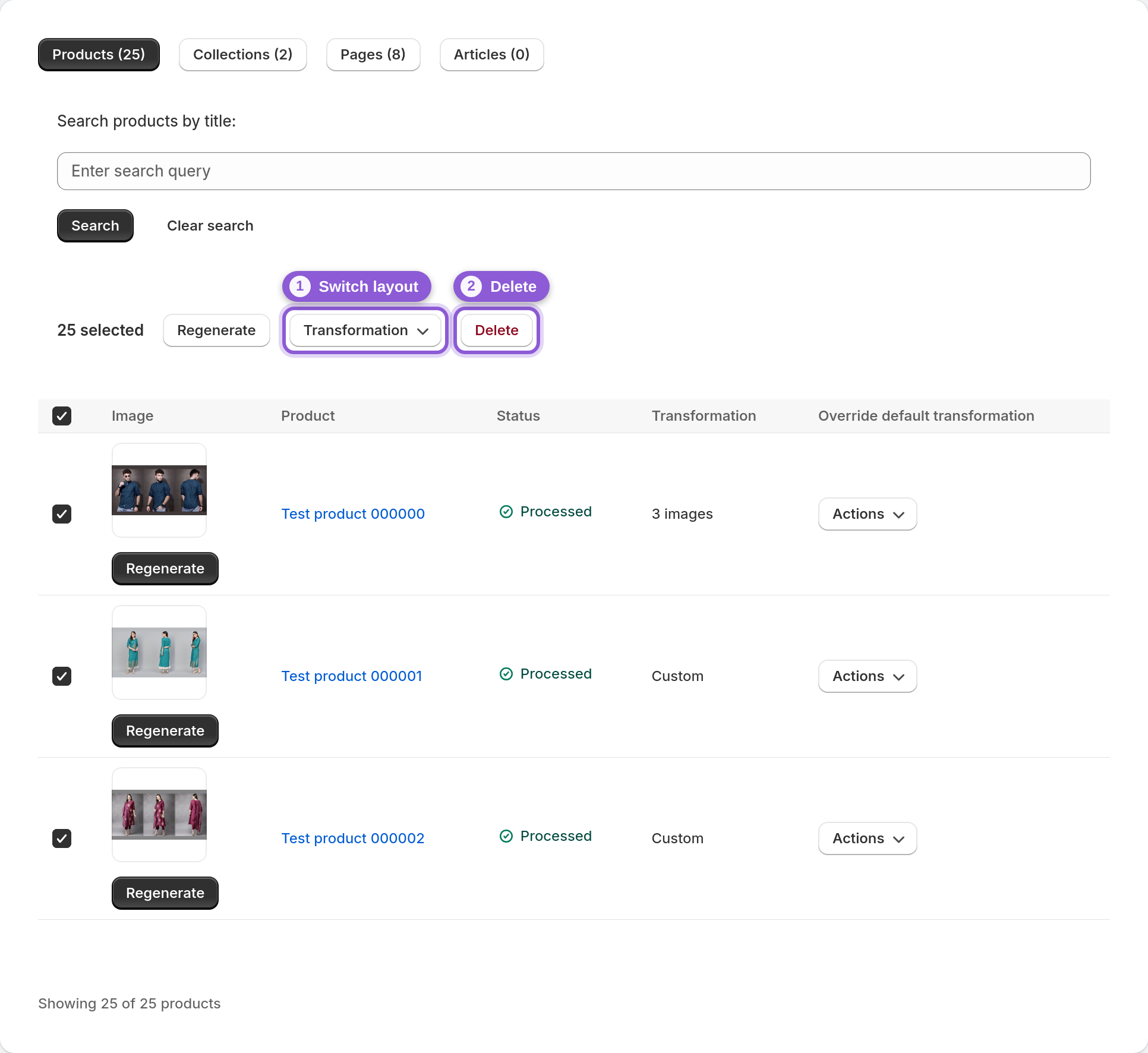This screenshot has height=1053, width=1148.
Task: Click the 'Showing 25 of 25 products' text
Action: pos(130,1004)
